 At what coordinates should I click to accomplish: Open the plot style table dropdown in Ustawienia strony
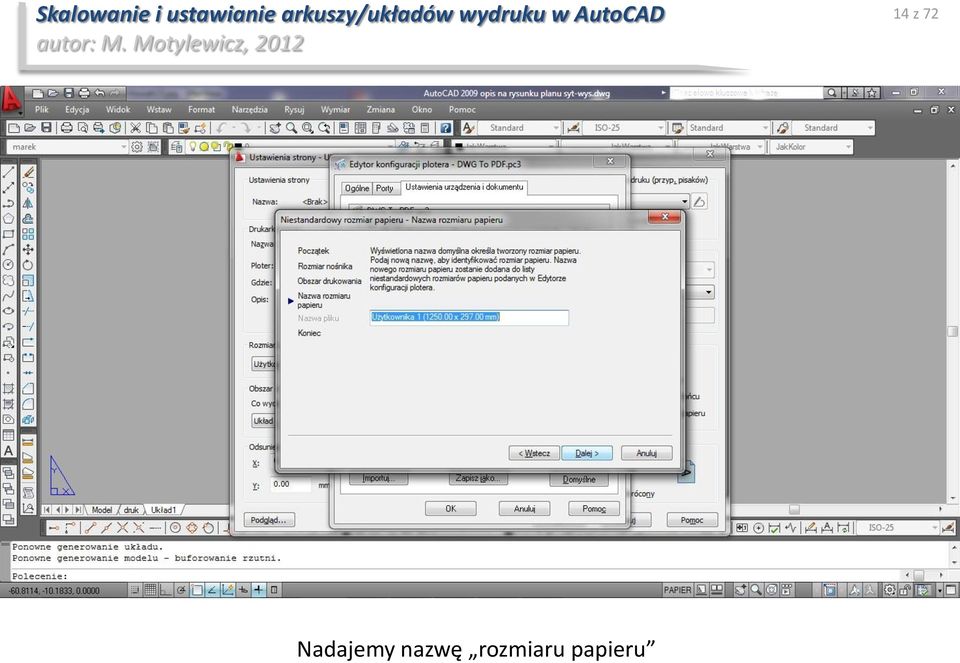[684, 201]
